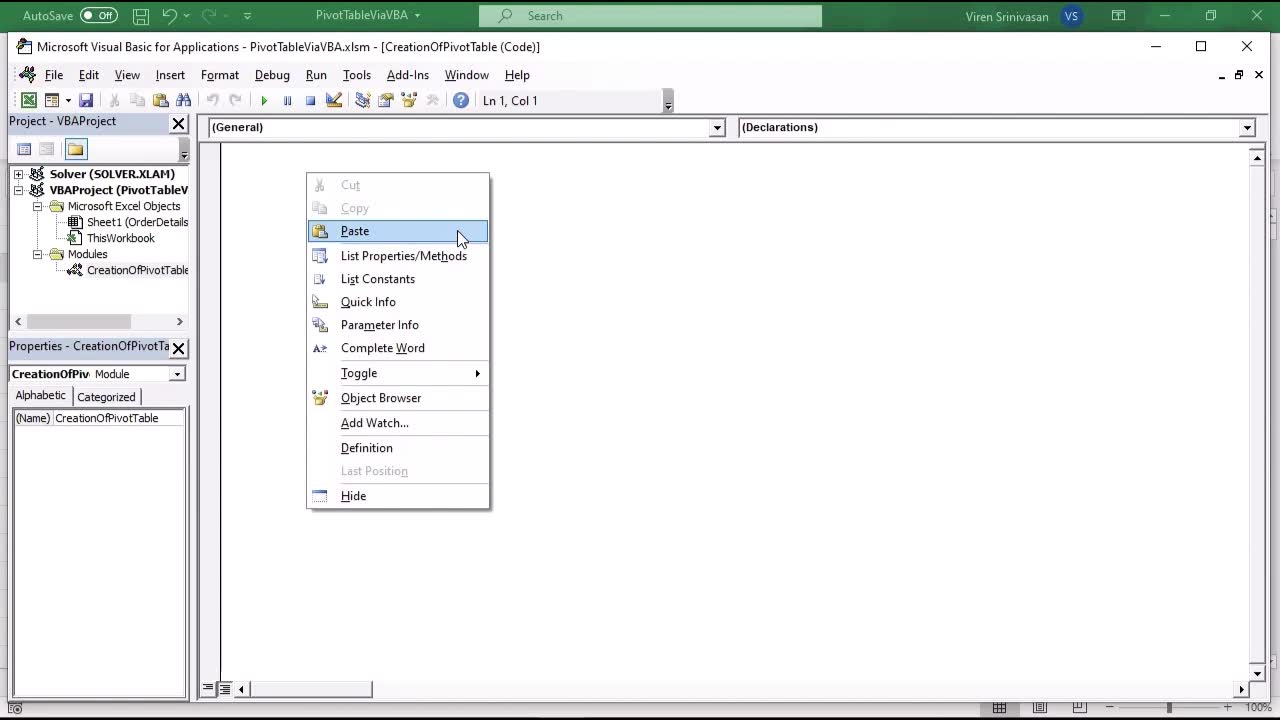The height and width of the screenshot is (720, 1280).
Task: Run the macro with the green play icon
Action: point(264,100)
